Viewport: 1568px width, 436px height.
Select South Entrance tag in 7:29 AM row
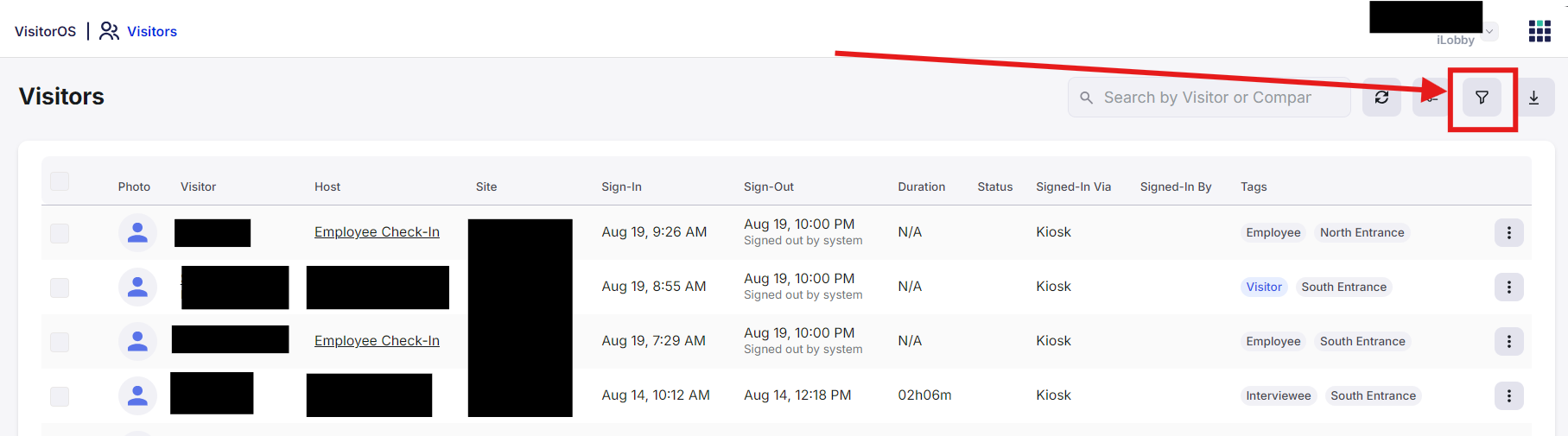click(1362, 341)
